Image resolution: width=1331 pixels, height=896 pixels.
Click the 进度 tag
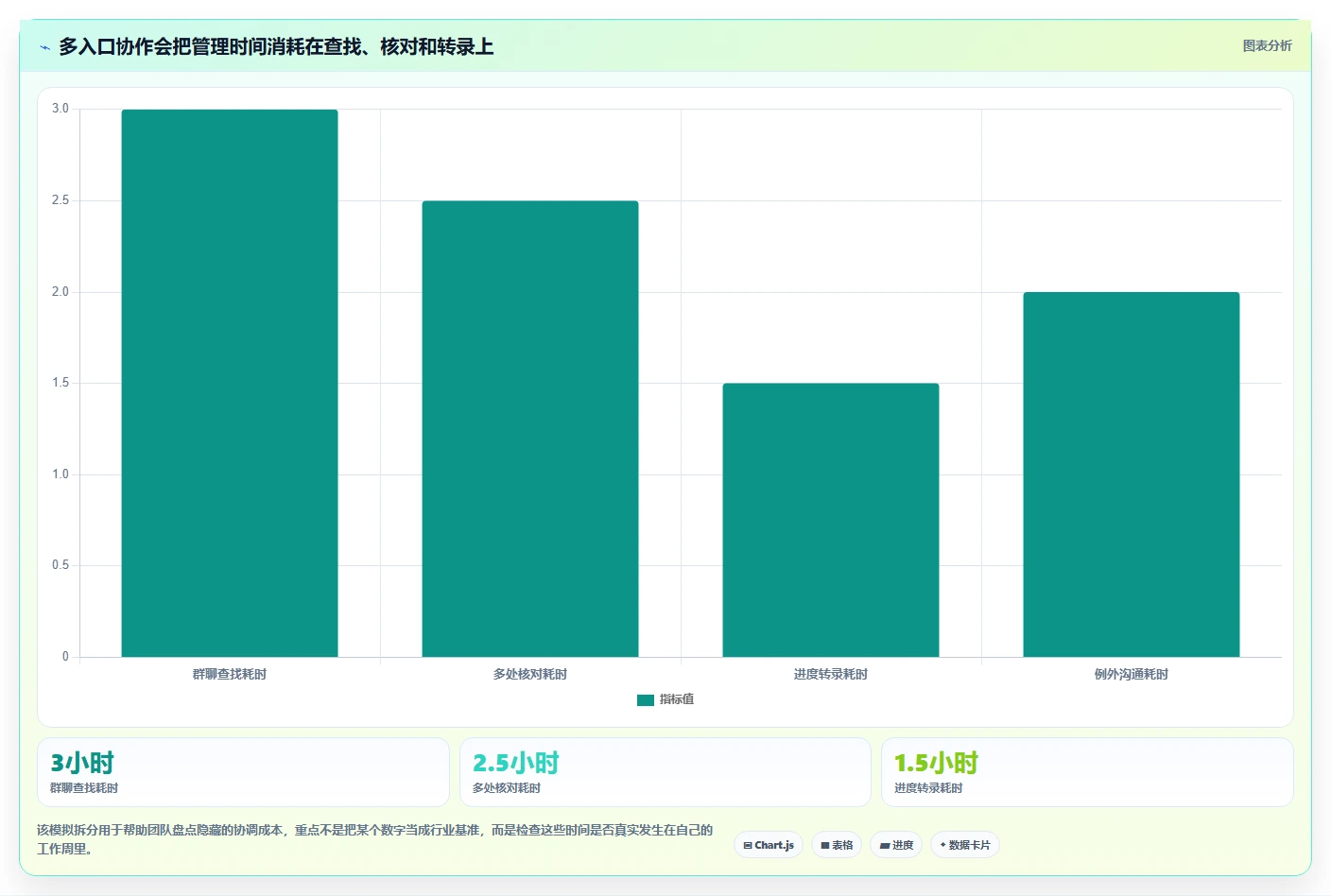(896, 845)
